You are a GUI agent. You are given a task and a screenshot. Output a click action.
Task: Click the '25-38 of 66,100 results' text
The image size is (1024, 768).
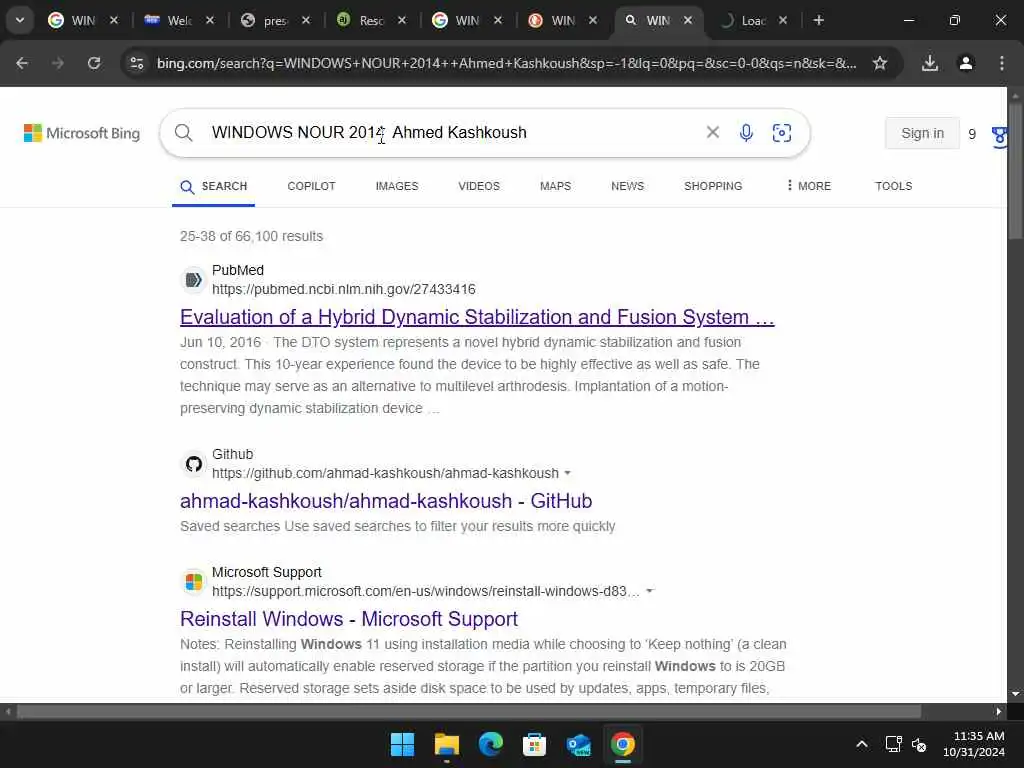(x=251, y=236)
